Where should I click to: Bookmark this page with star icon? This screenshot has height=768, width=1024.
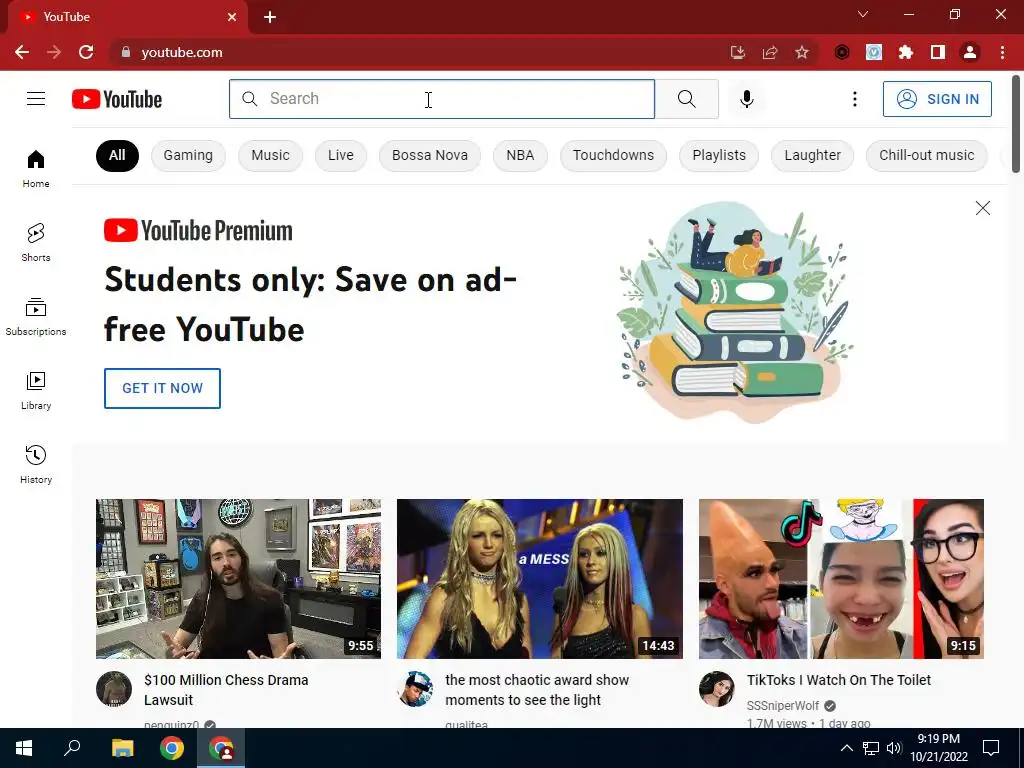(x=802, y=52)
